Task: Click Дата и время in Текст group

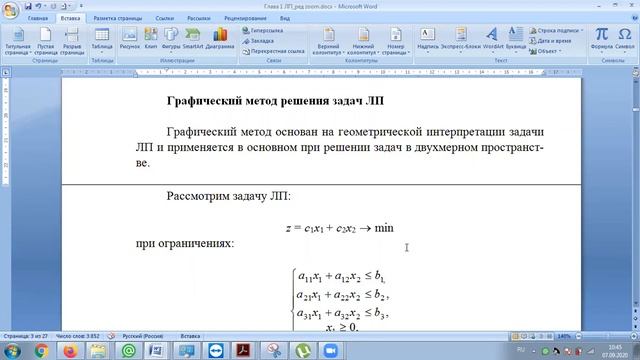Action: pos(550,41)
